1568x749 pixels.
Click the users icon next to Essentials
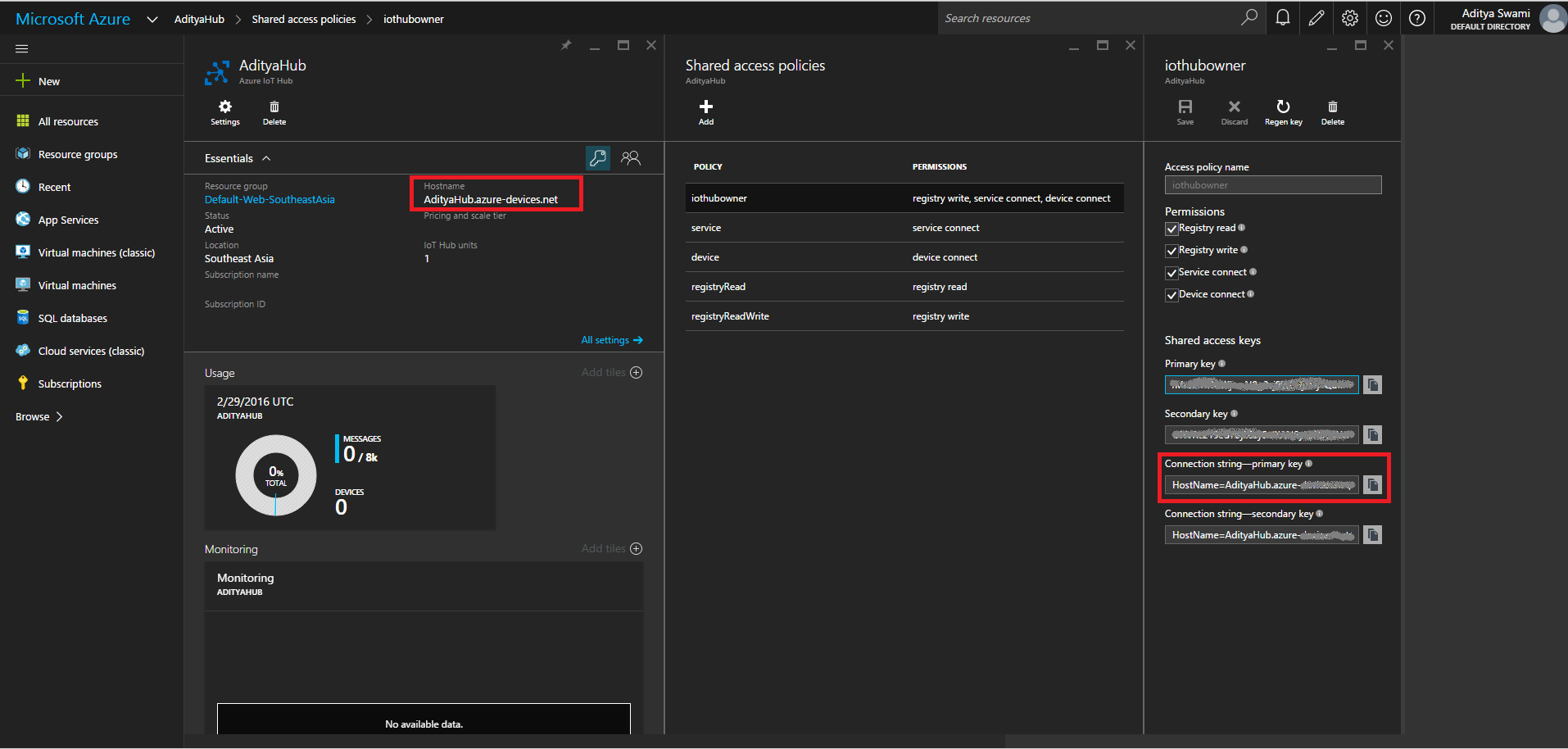[631, 157]
